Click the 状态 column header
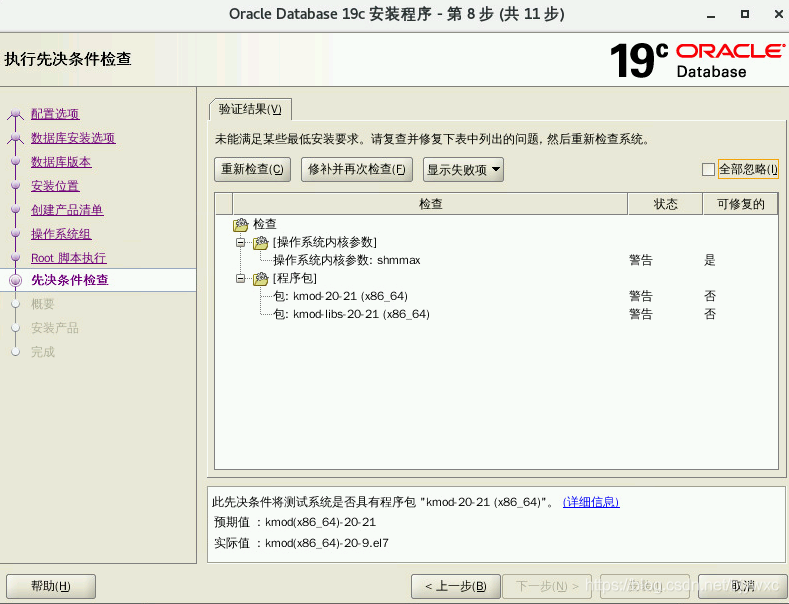Screen dimensions: 789x604 (665, 204)
